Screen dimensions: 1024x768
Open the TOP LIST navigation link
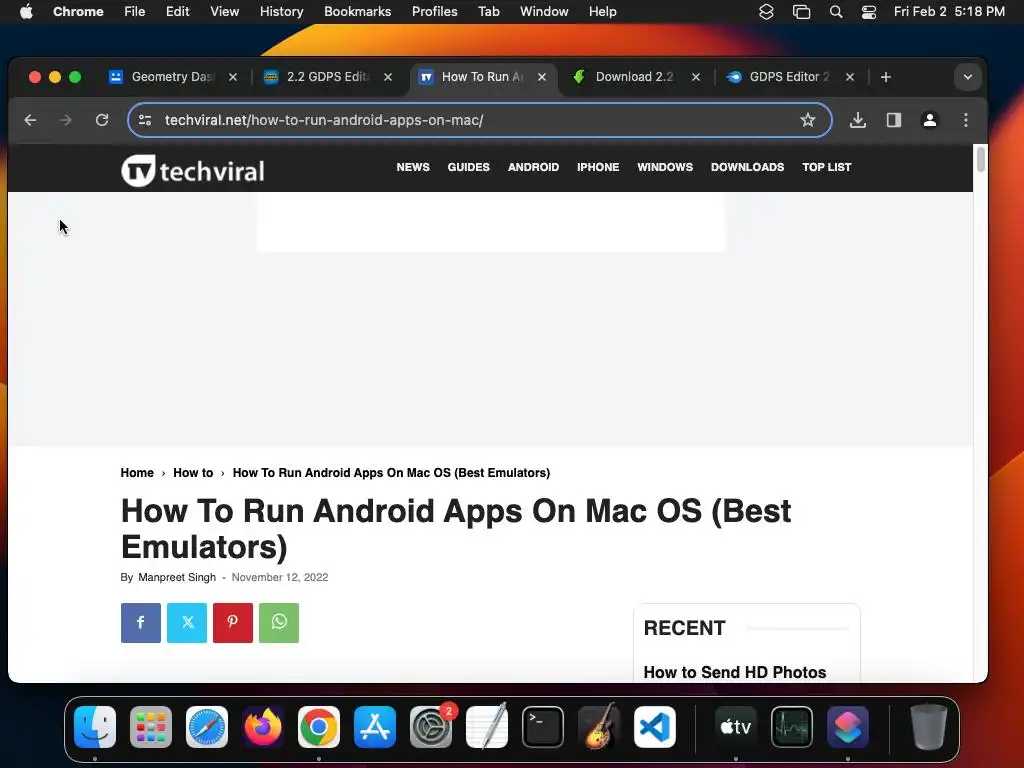(826, 167)
